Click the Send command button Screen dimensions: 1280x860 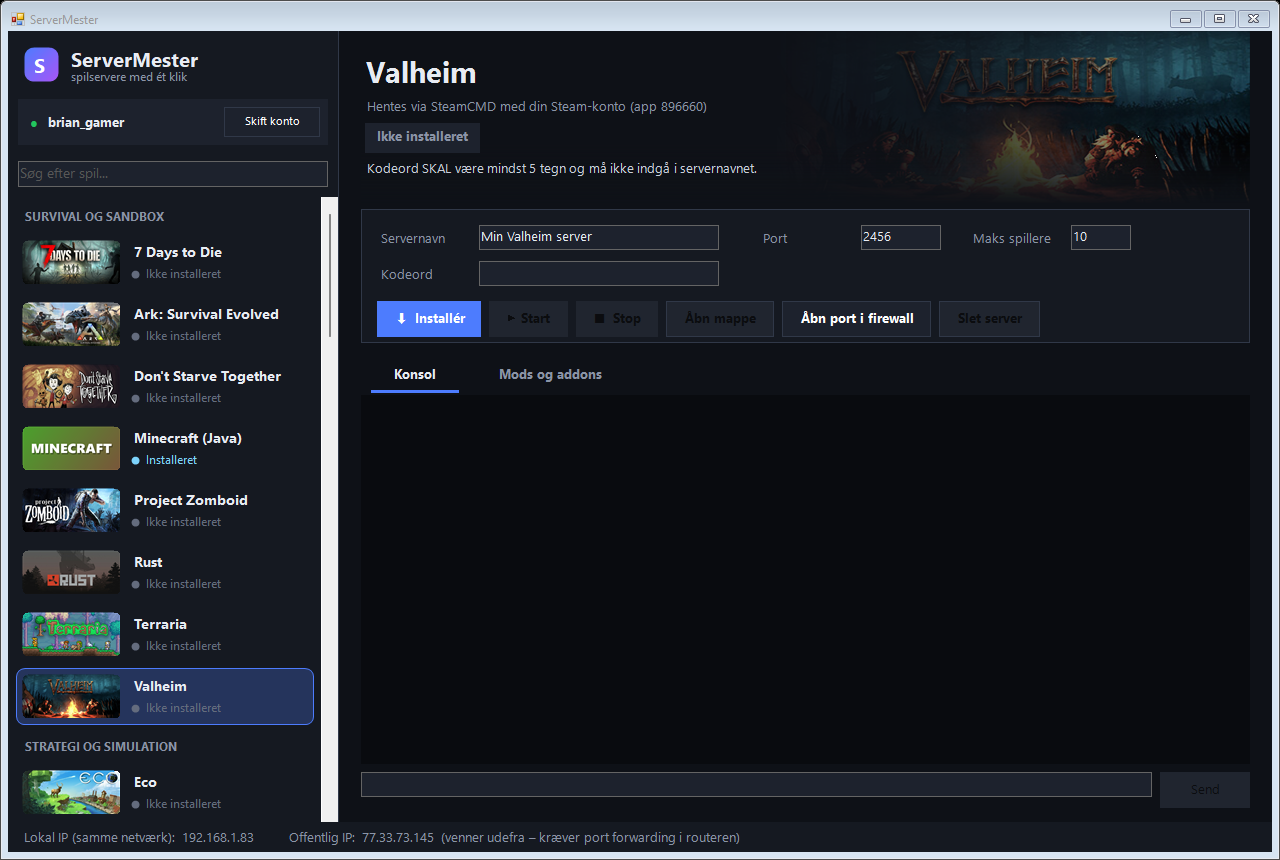[1205, 790]
